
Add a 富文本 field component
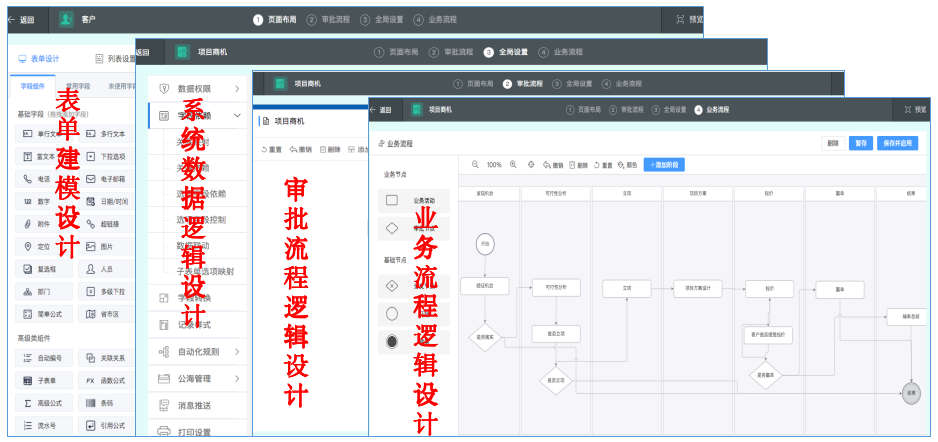[44, 157]
